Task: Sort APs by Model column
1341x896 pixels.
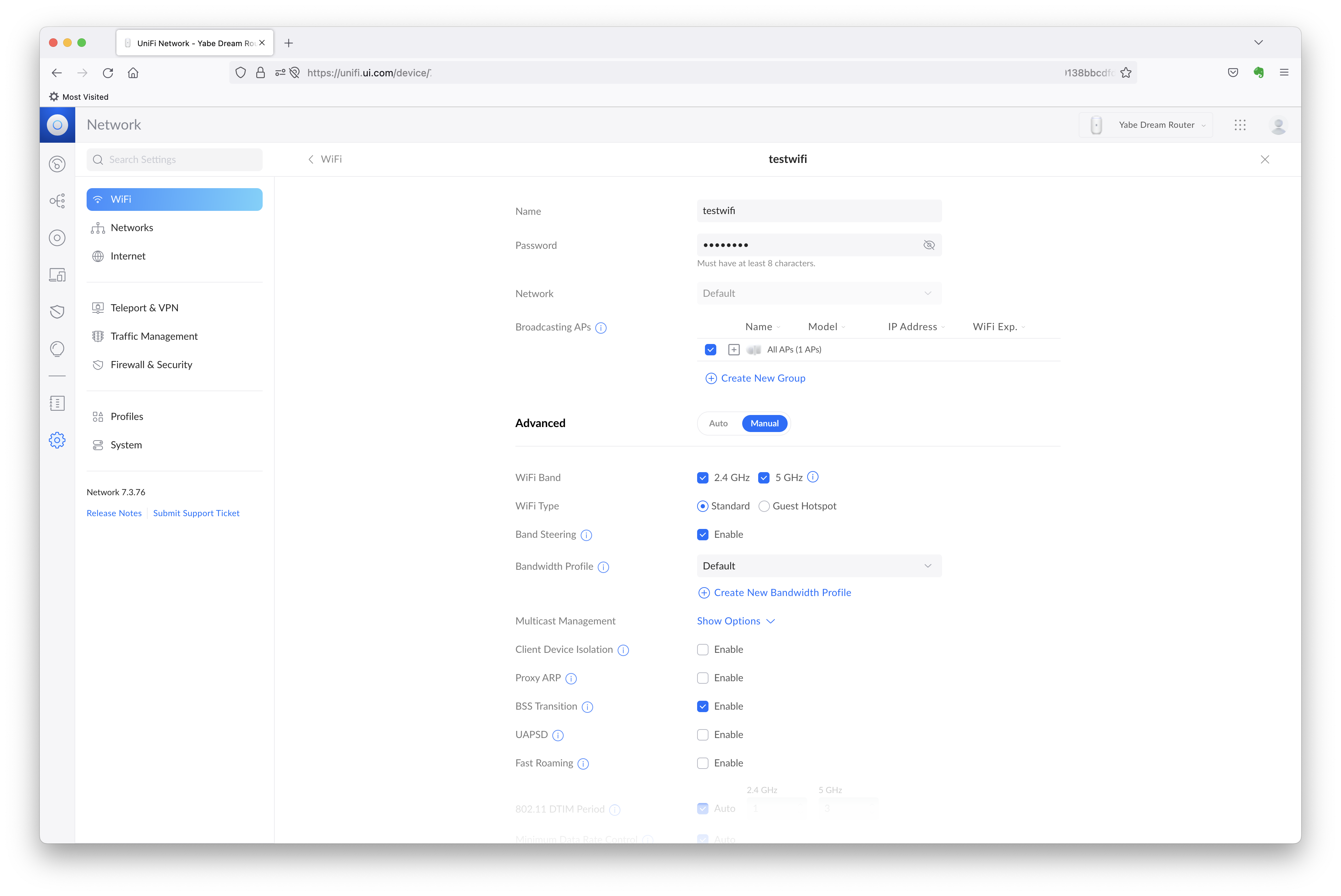Action: tap(826, 327)
